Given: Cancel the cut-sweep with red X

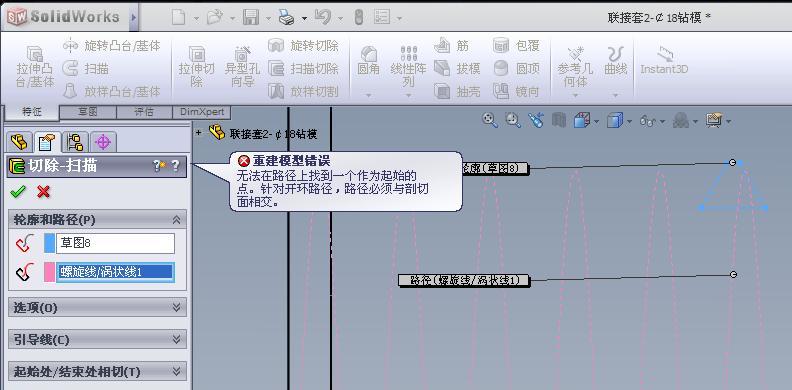Looking at the screenshot, I should [x=43, y=191].
